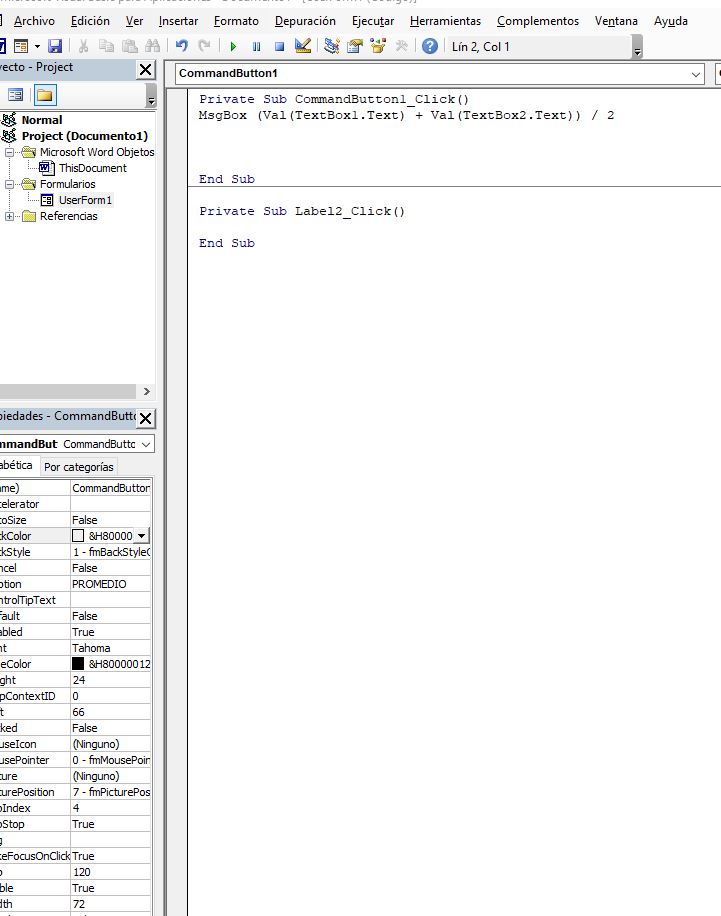Click the Save icon in the toolbar
Viewport: 721px width, 916px height.
click(55, 46)
